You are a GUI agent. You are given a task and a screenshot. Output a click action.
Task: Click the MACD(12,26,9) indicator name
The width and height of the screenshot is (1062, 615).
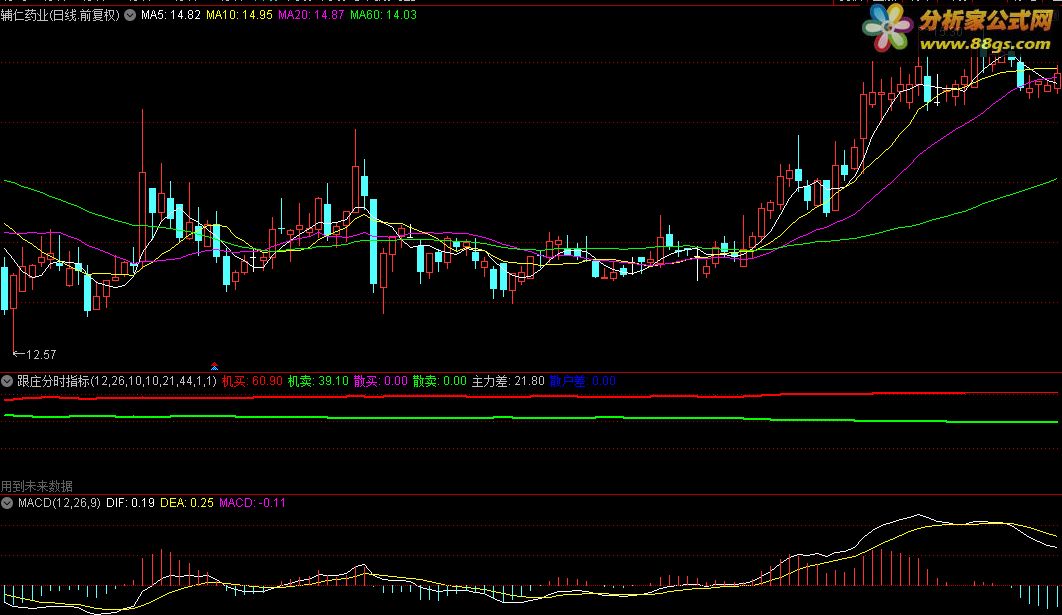[60, 503]
